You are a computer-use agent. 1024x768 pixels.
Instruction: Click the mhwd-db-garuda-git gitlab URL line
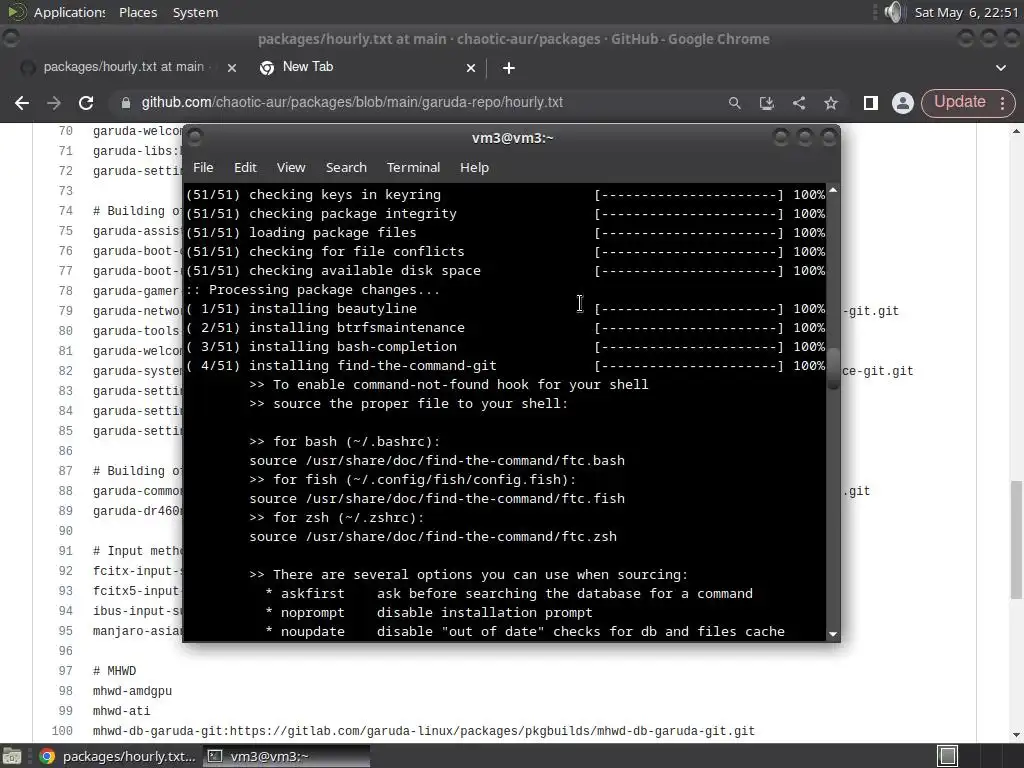point(424,731)
